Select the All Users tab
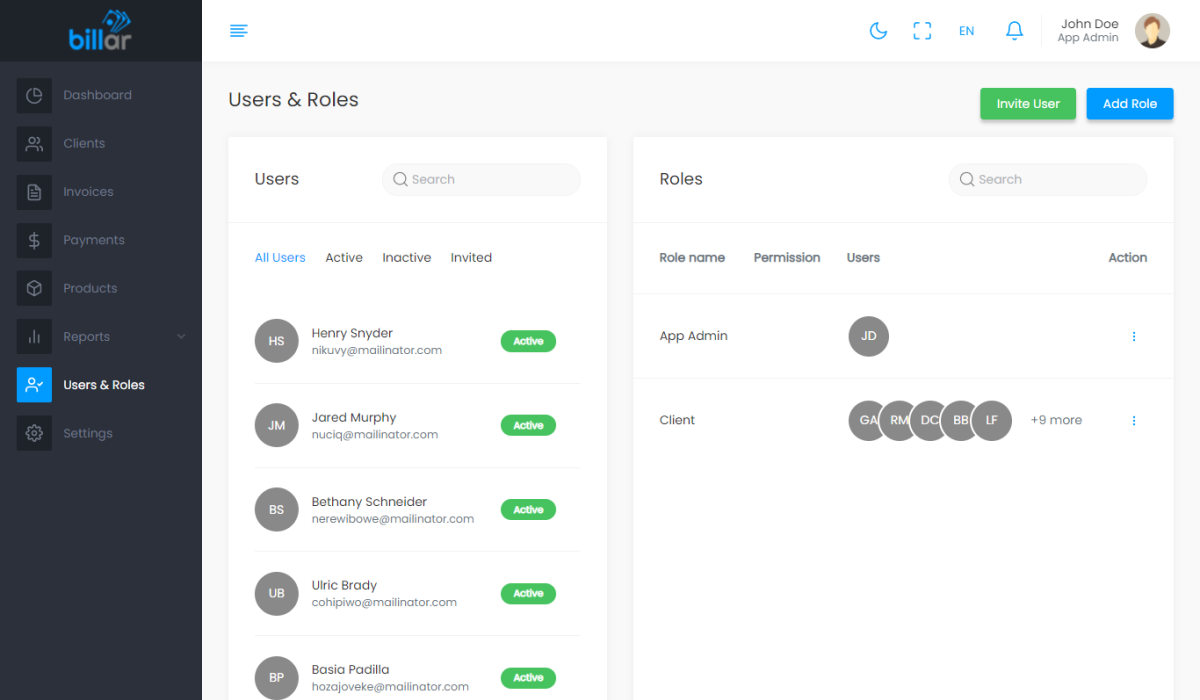 pos(280,258)
